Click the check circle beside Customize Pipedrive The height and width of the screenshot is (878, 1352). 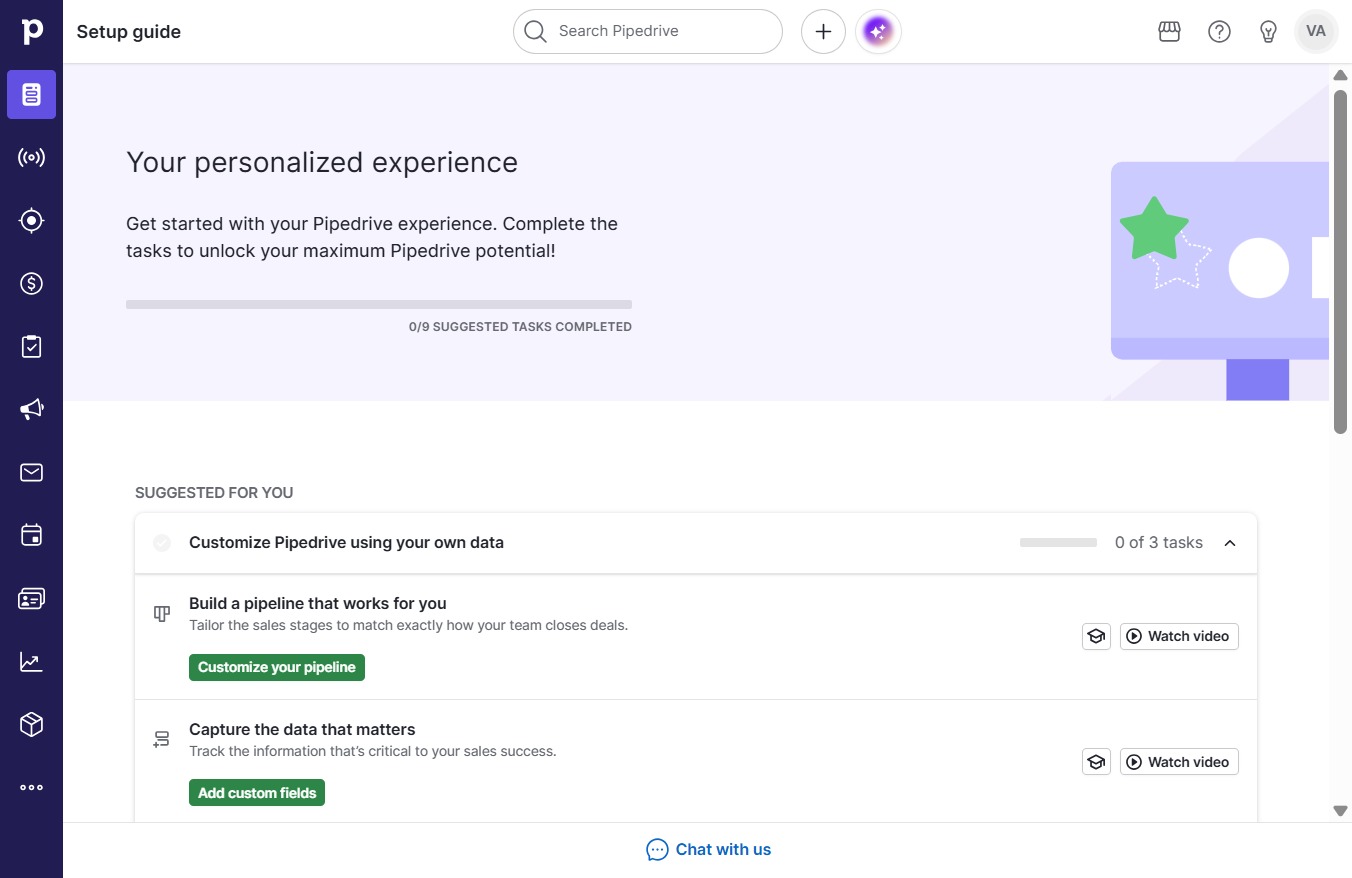tap(162, 543)
